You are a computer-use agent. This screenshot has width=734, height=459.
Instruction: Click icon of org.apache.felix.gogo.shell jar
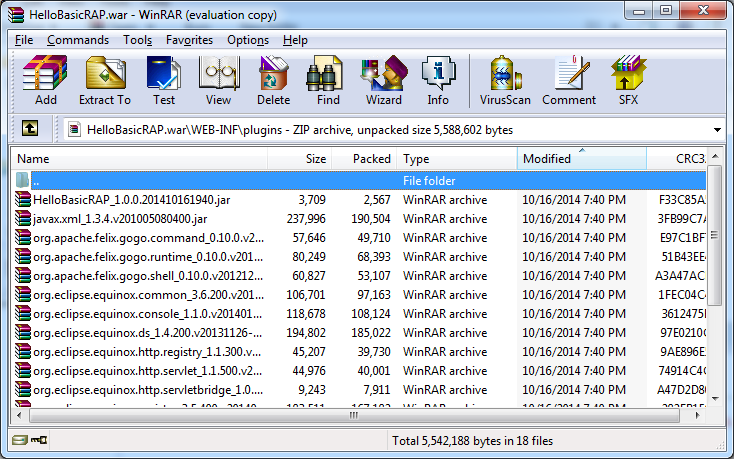(23, 275)
